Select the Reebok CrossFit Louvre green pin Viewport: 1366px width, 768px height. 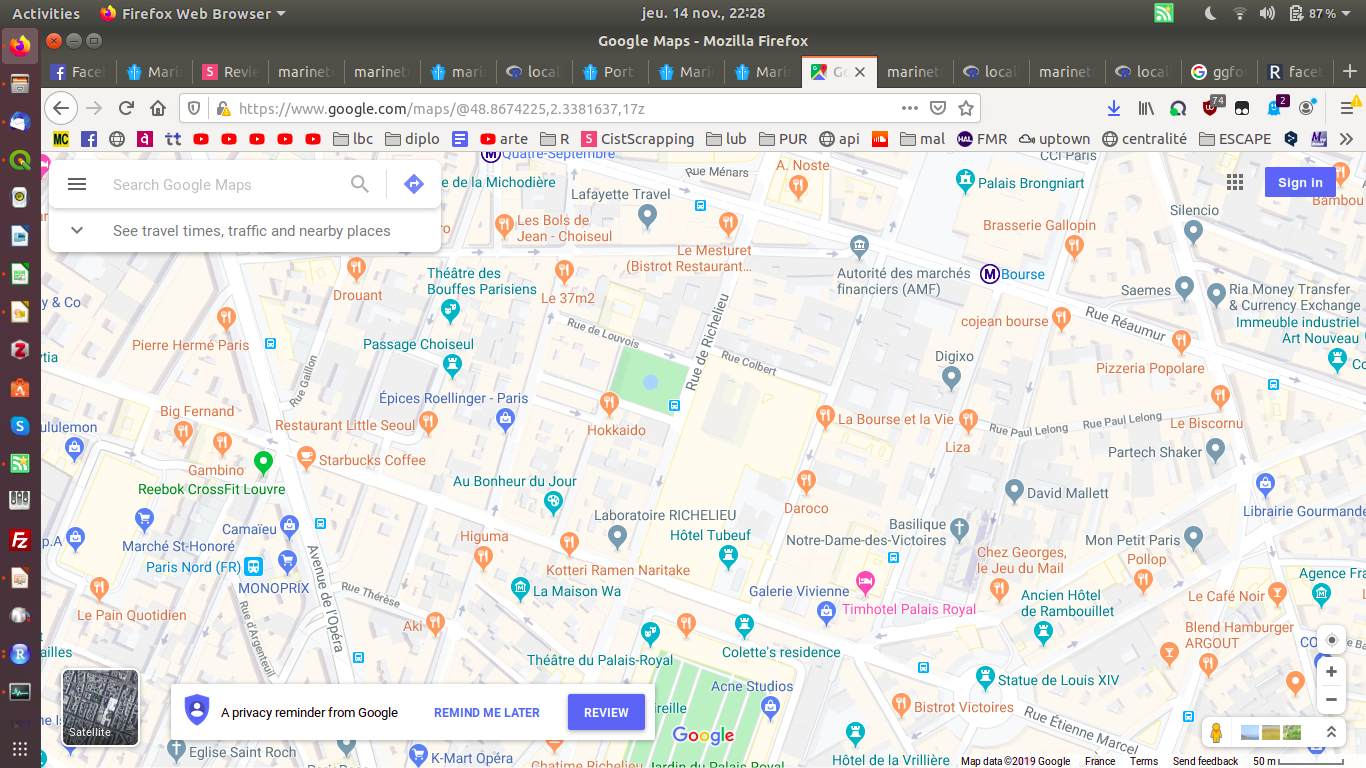pyautogui.click(x=263, y=462)
